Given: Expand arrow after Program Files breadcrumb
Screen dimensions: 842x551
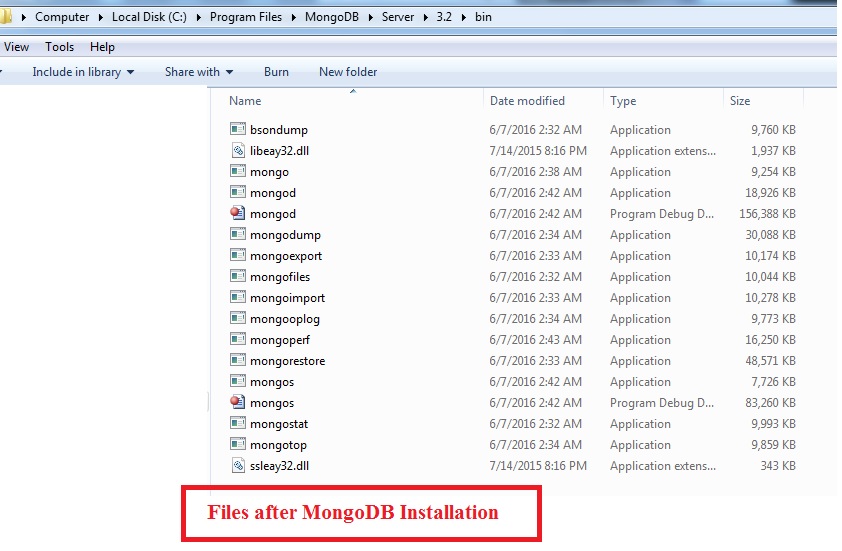Looking at the screenshot, I should click(x=294, y=17).
